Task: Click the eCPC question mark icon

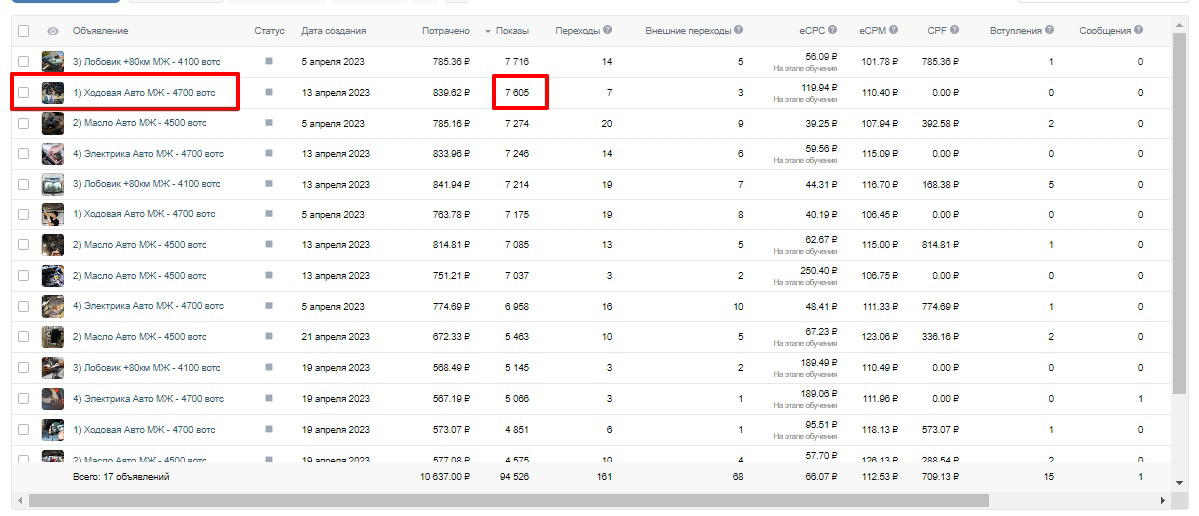Action: [833, 31]
